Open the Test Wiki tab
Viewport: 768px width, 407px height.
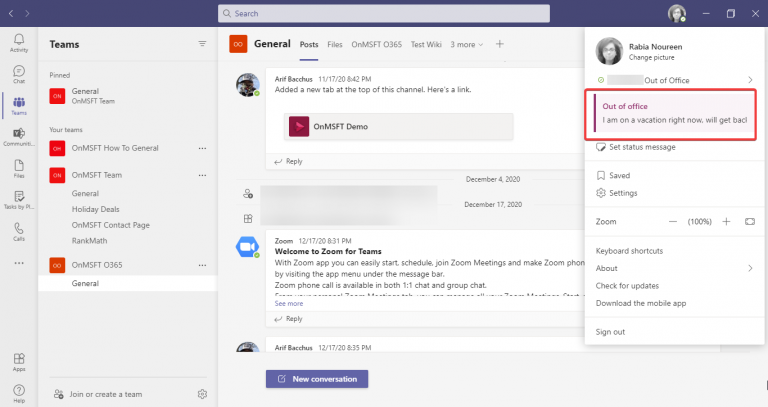click(x=426, y=45)
